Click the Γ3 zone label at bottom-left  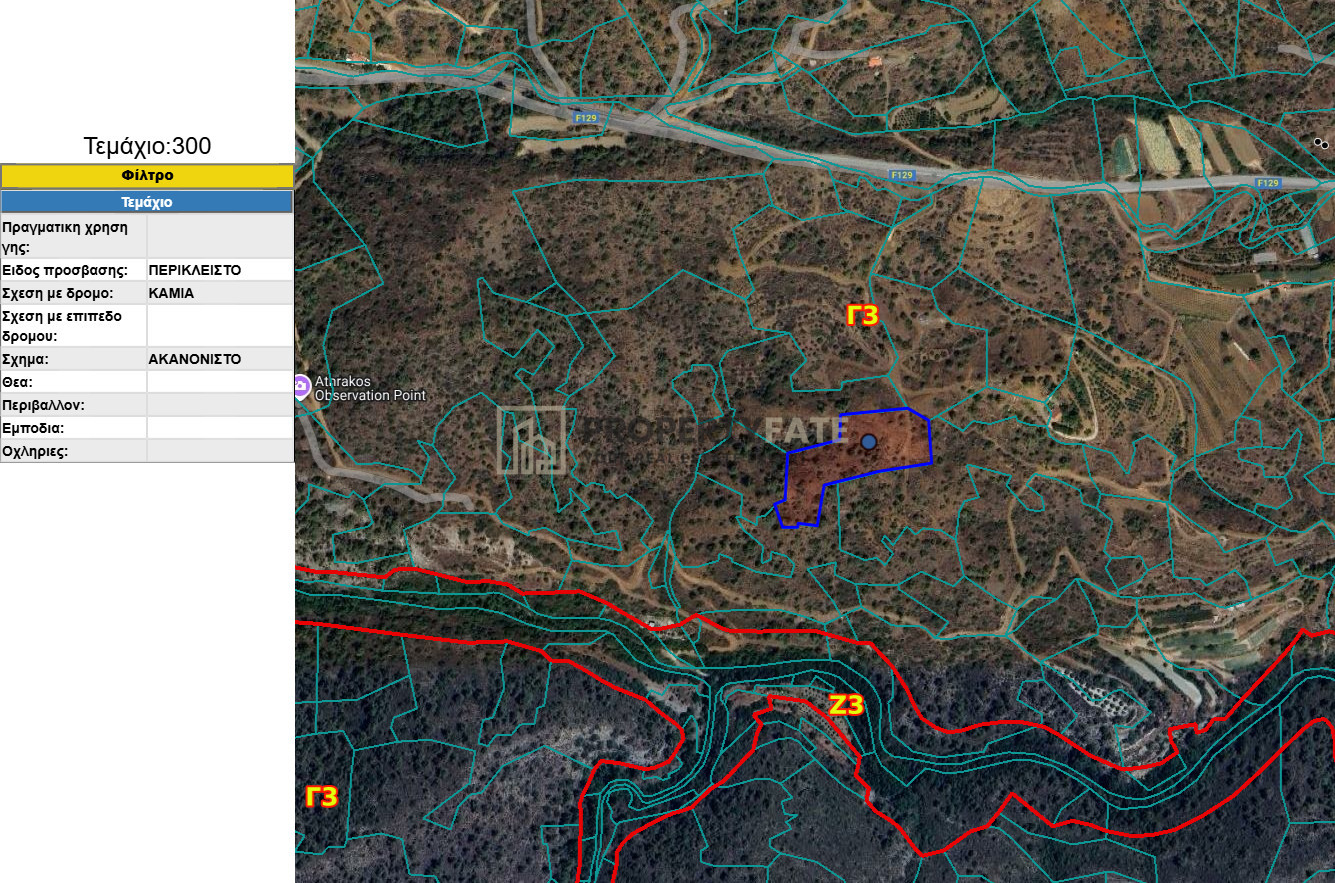[321, 797]
